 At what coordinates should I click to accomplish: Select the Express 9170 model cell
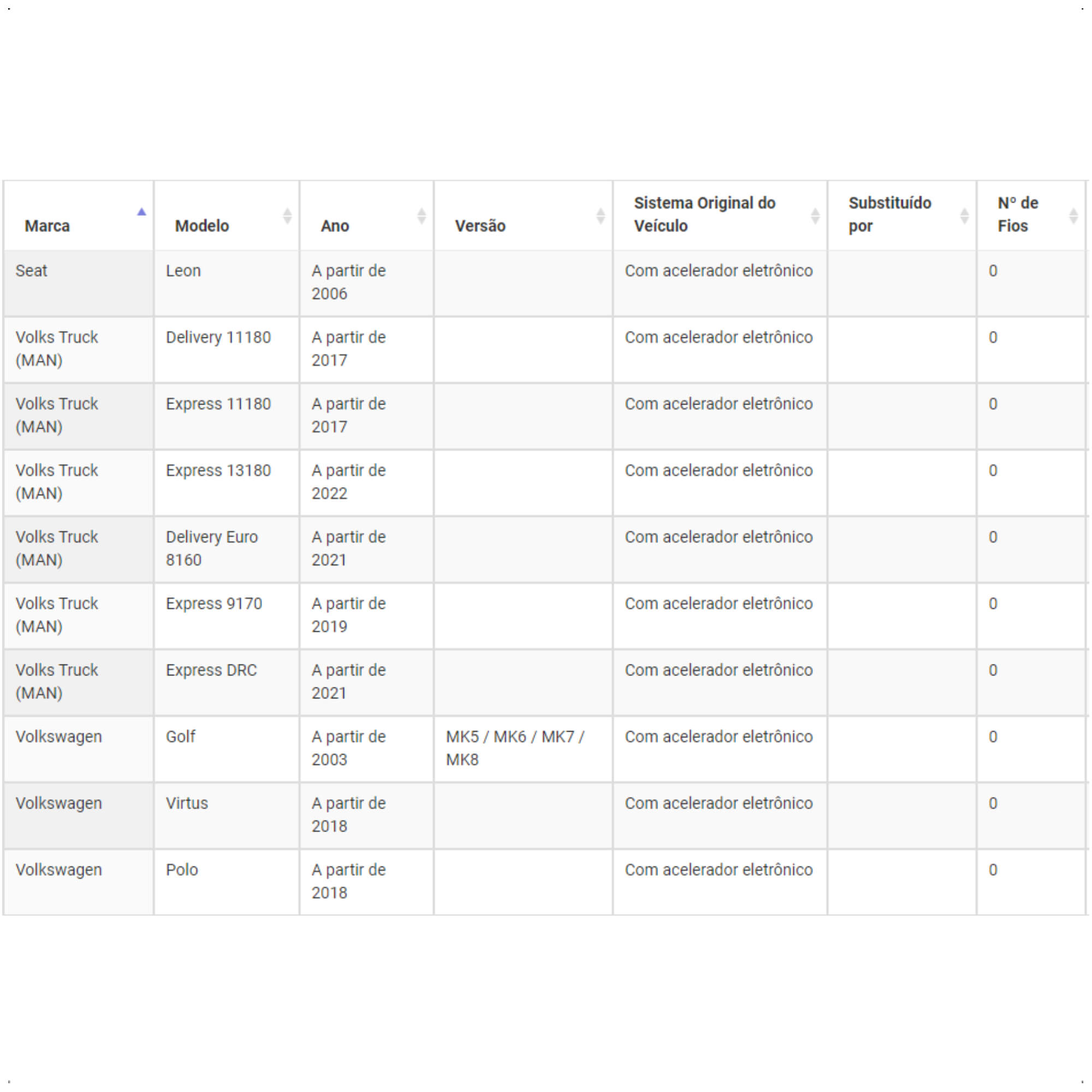coord(226,616)
